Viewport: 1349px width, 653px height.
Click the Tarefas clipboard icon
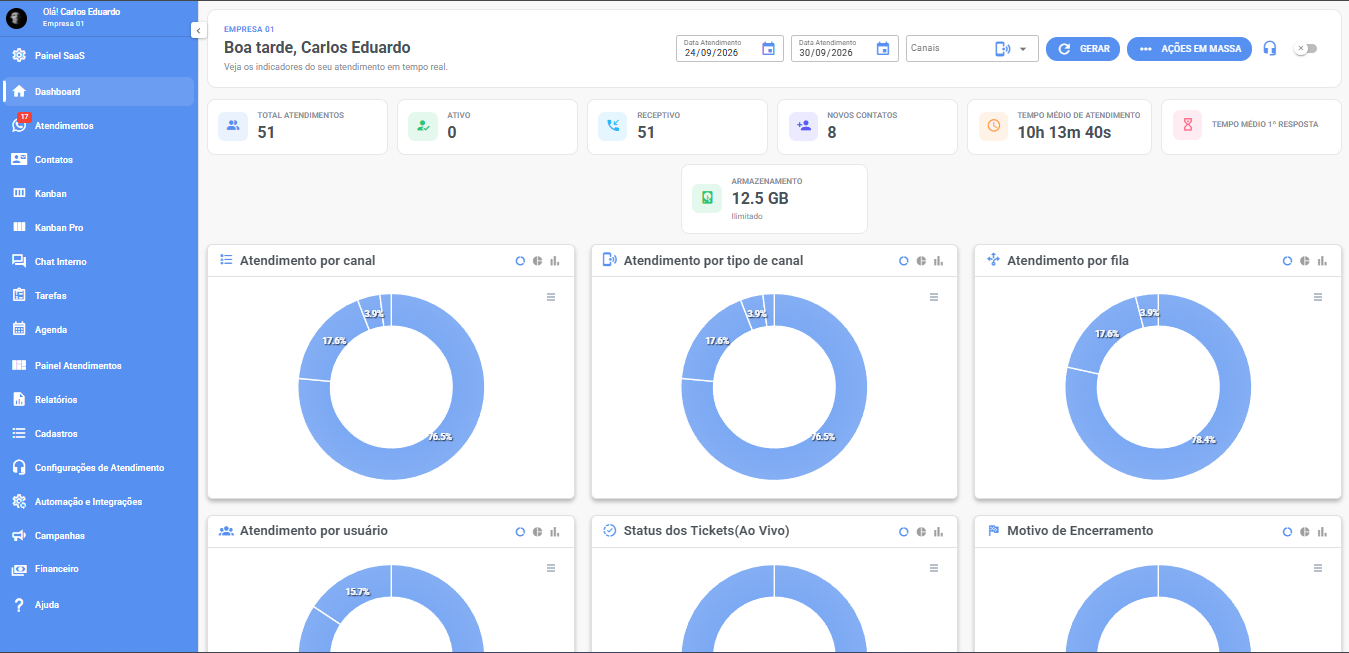19,295
